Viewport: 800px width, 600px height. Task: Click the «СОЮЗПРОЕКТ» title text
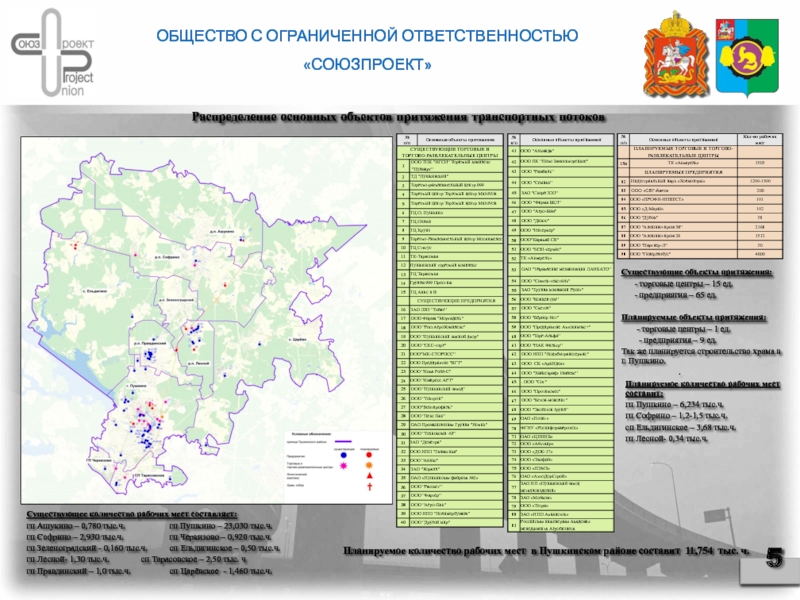[x=367, y=65]
